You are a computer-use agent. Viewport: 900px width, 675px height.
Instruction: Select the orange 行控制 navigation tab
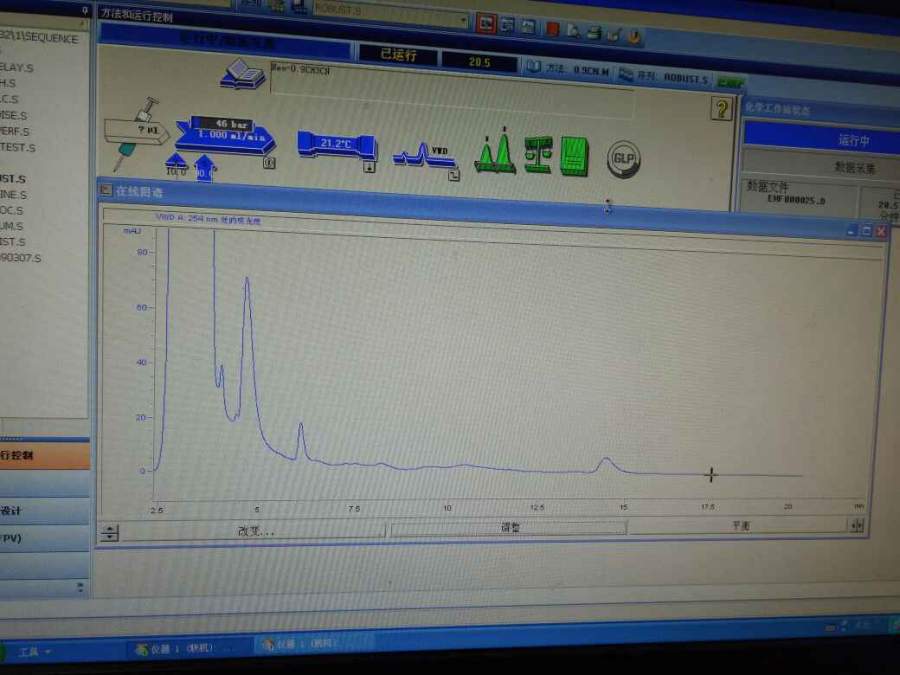[x=44, y=456]
